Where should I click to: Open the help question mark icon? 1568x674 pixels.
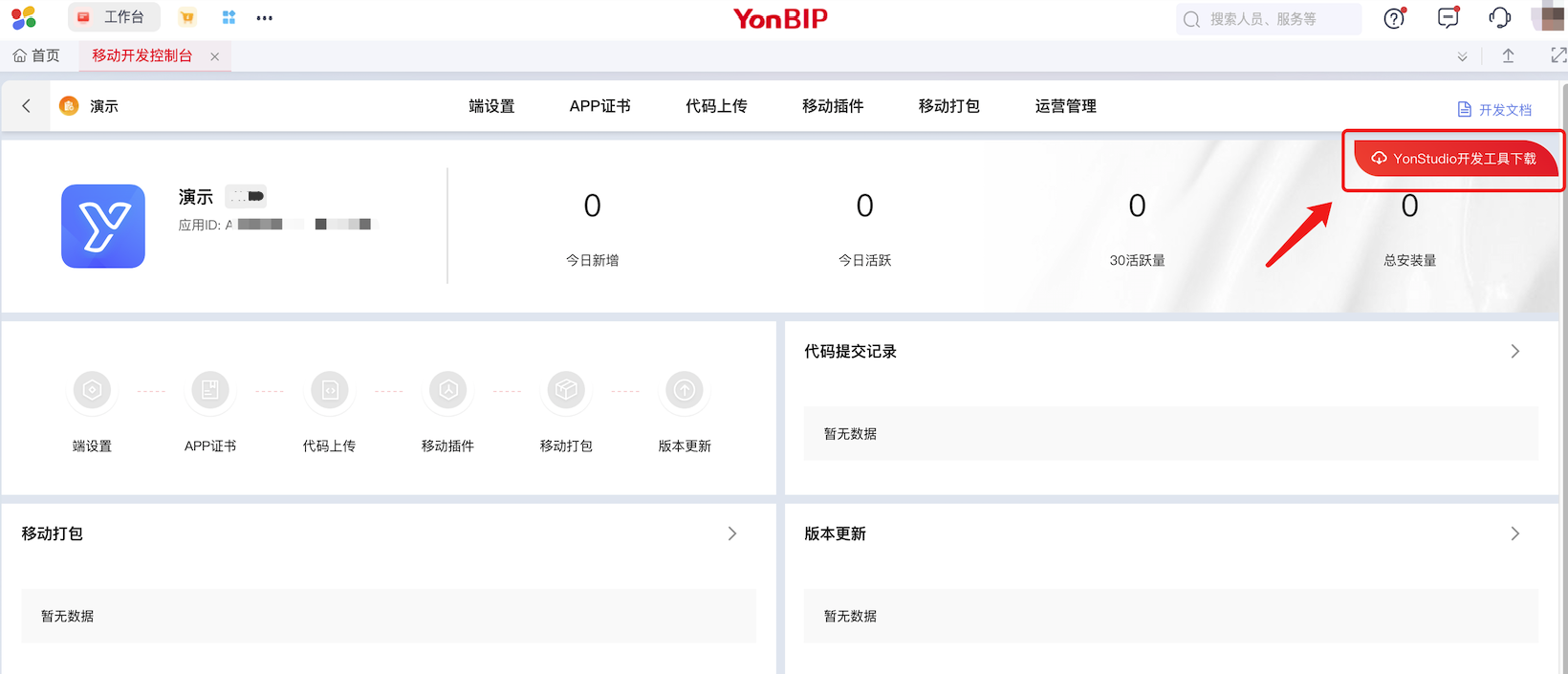click(1395, 17)
